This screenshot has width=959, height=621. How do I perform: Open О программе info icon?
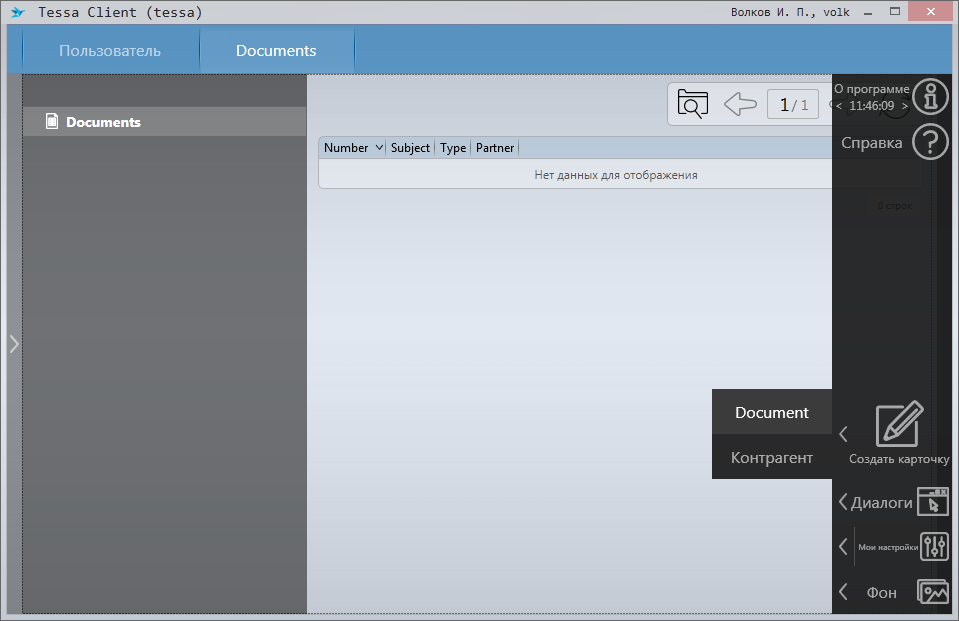[x=930, y=96]
